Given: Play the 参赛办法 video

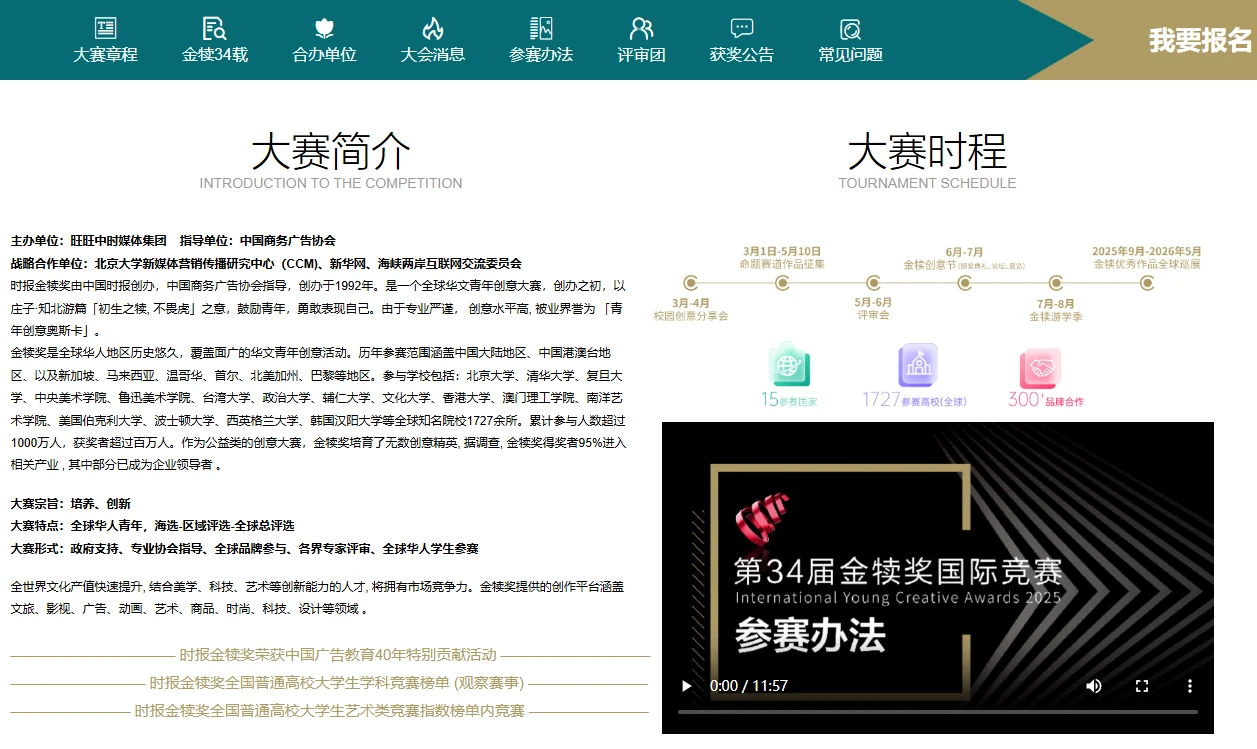Looking at the screenshot, I should (x=685, y=686).
